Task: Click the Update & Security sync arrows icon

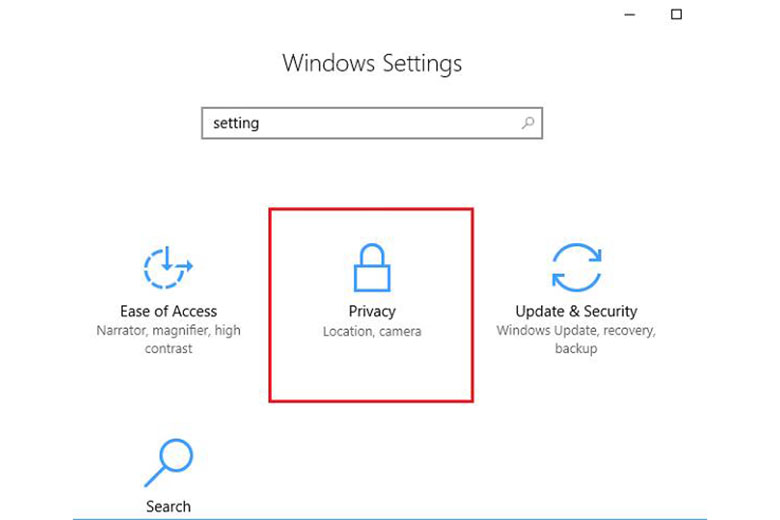Action: (576, 268)
